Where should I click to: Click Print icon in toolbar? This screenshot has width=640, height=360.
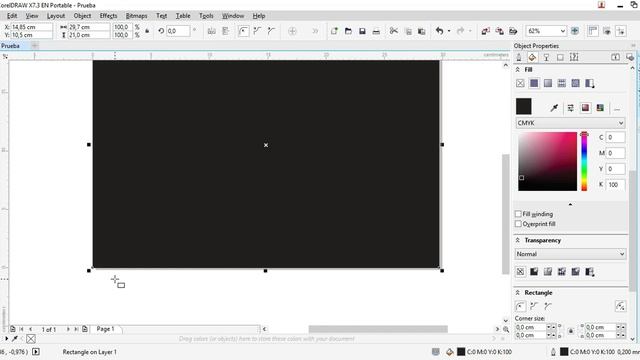[x=376, y=31]
